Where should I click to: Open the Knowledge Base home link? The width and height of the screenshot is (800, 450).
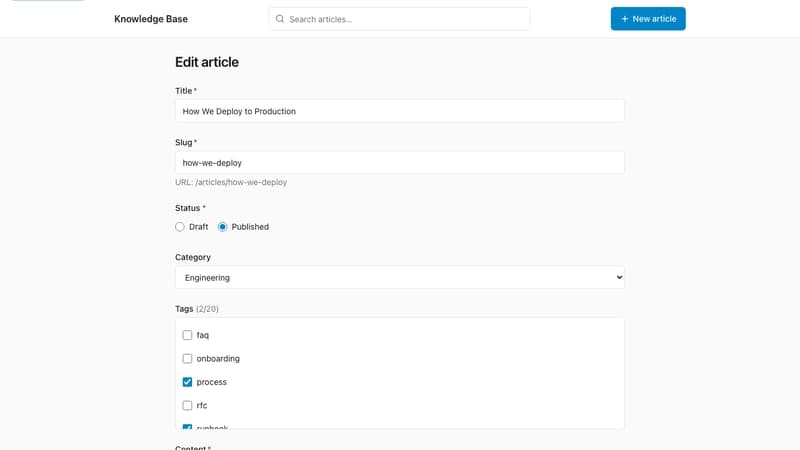pos(151,19)
